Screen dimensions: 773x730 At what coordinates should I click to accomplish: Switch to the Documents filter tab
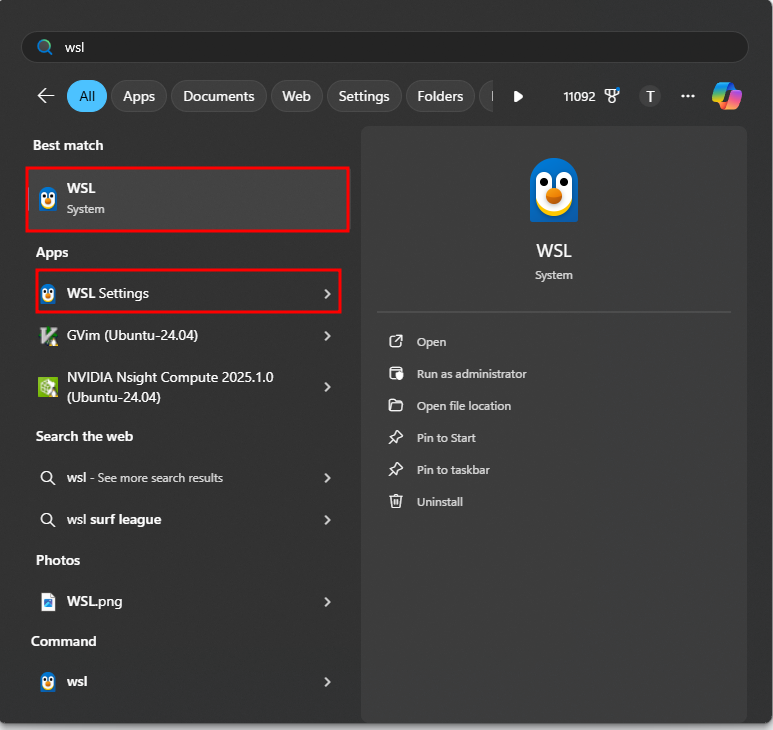(x=219, y=96)
